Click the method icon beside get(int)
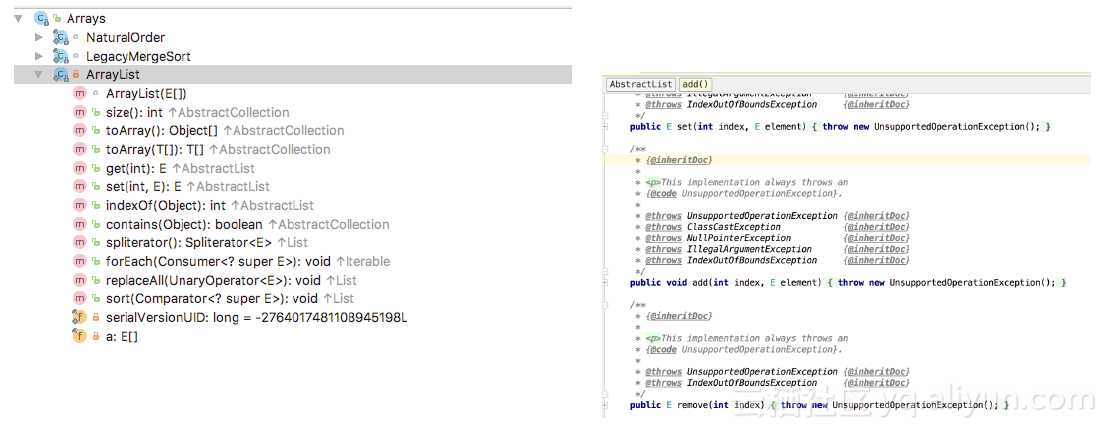Image resolution: width=1107 pixels, height=429 pixels. point(80,168)
